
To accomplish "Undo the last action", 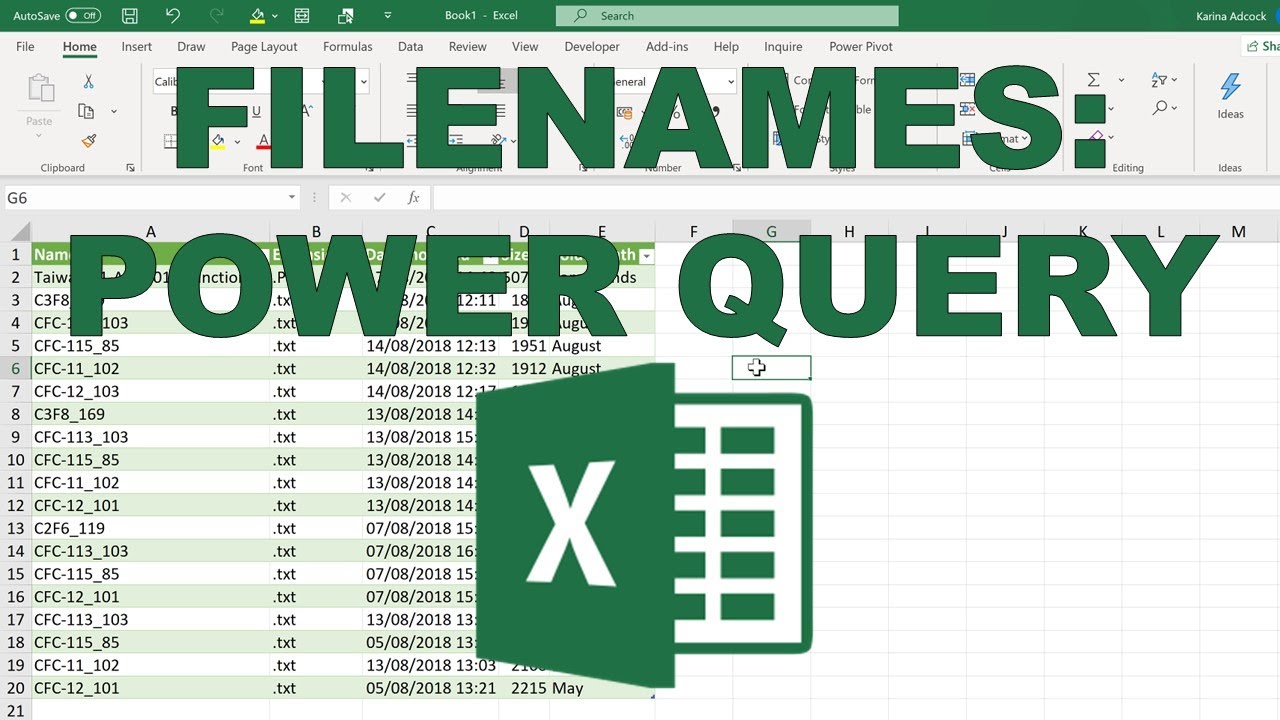I will pos(173,16).
